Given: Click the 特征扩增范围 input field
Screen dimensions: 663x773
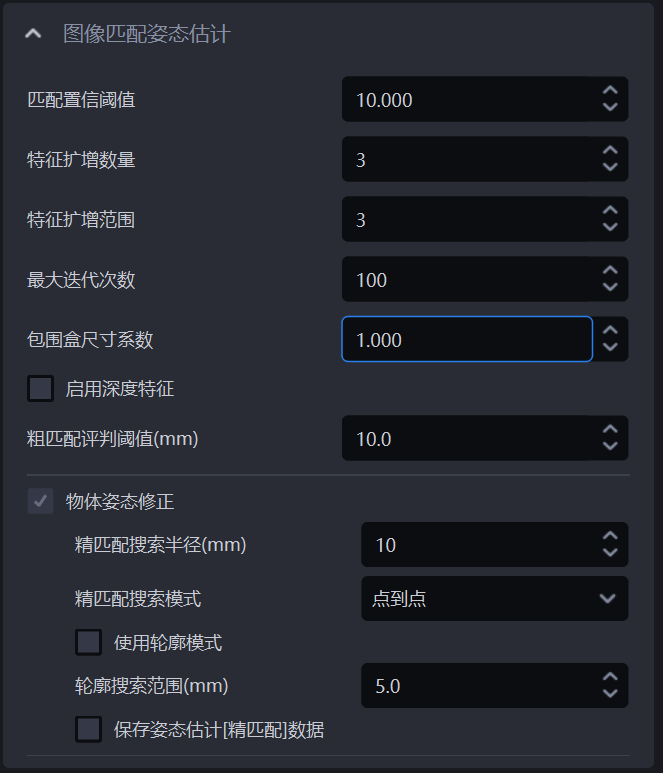Looking at the screenshot, I should tap(466, 220).
